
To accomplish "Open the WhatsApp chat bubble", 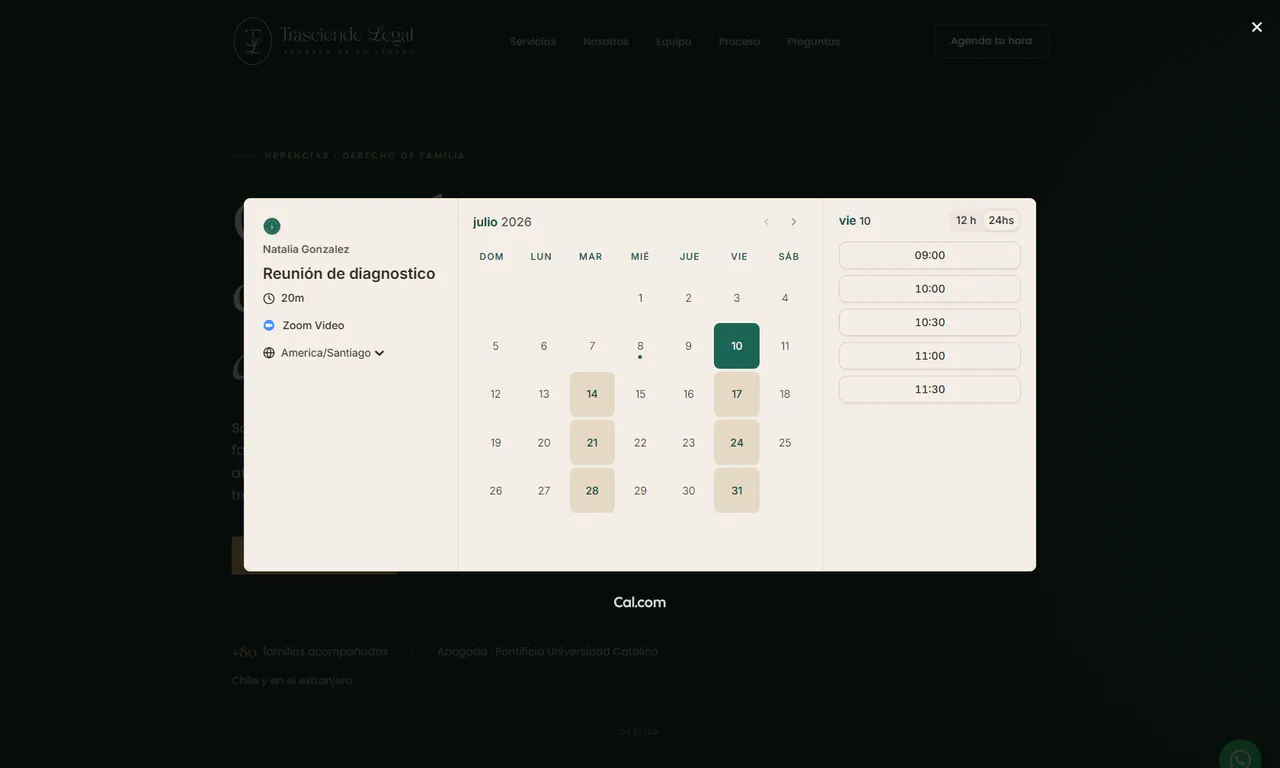I will pyautogui.click(x=1240, y=757).
